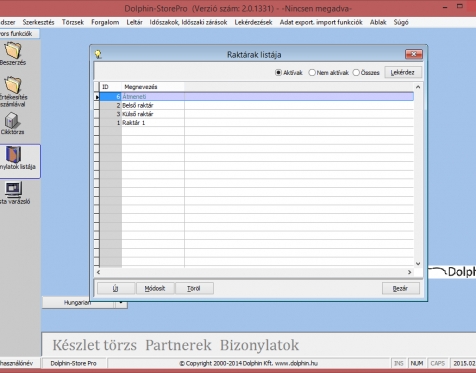Screen dimensions: 476x373
Task: Click the ID column header
Action: (x=110, y=87)
